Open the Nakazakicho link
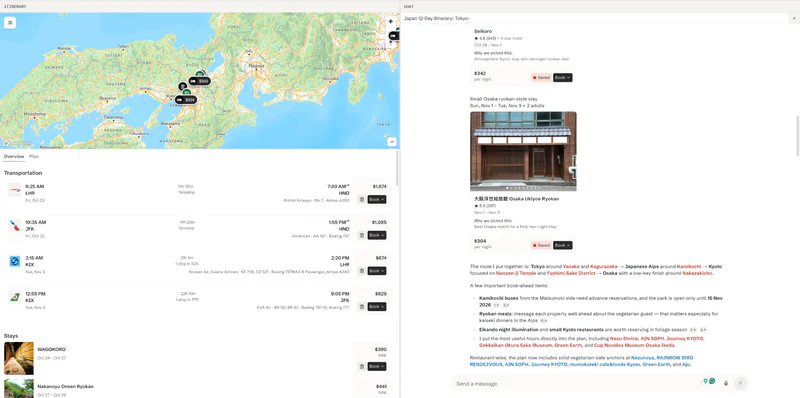Viewport: 800px width, 398px height. (x=697, y=273)
